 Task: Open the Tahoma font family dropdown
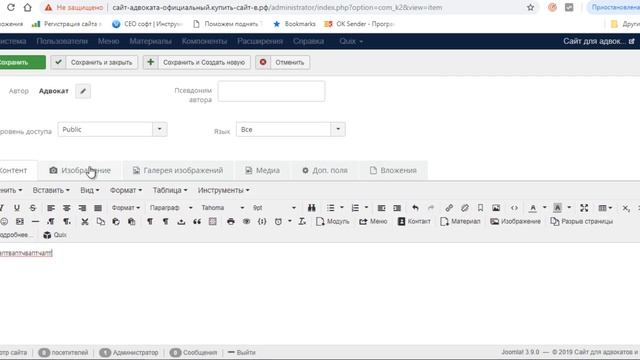coord(222,208)
